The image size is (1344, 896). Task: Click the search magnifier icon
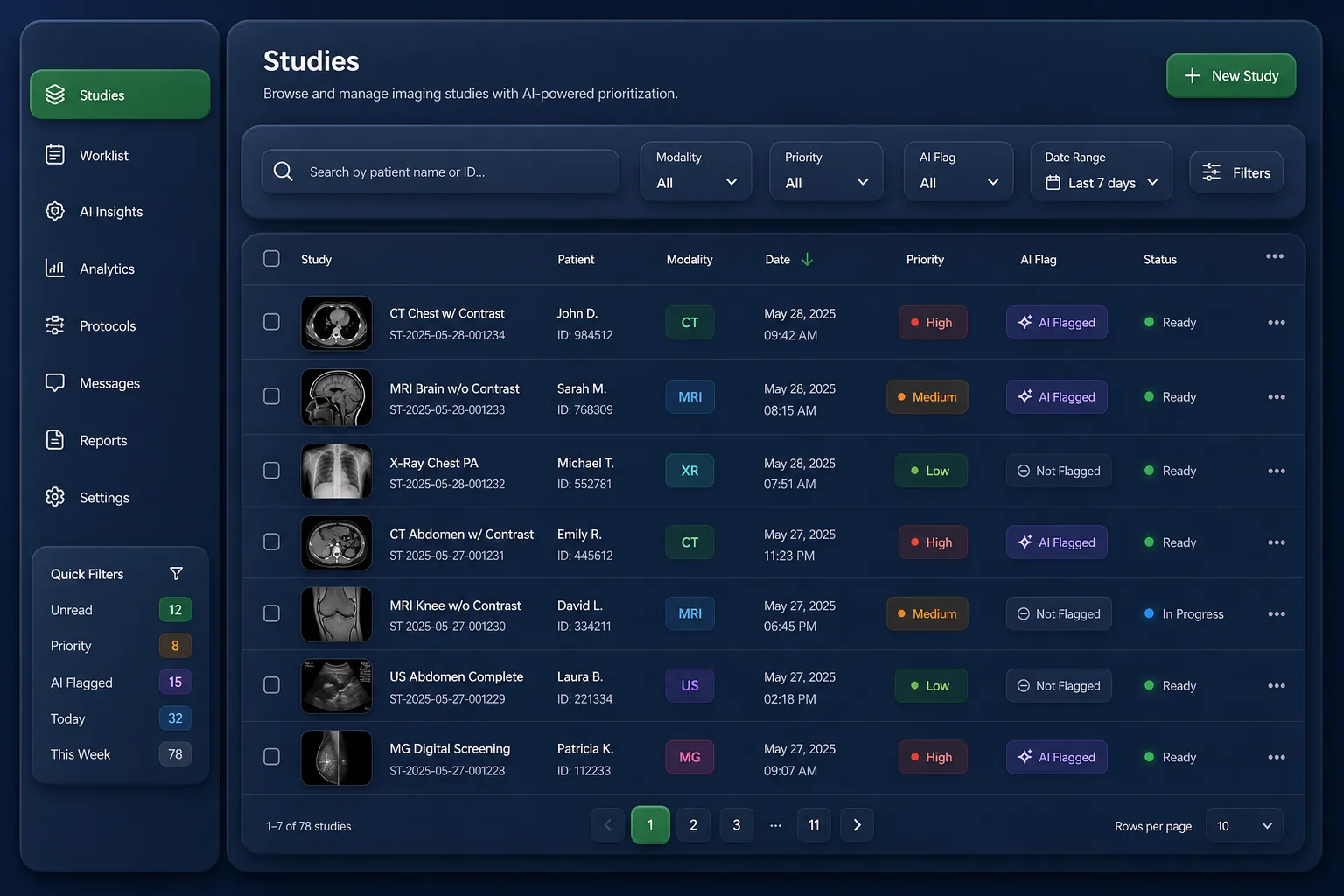pos(283,171)
